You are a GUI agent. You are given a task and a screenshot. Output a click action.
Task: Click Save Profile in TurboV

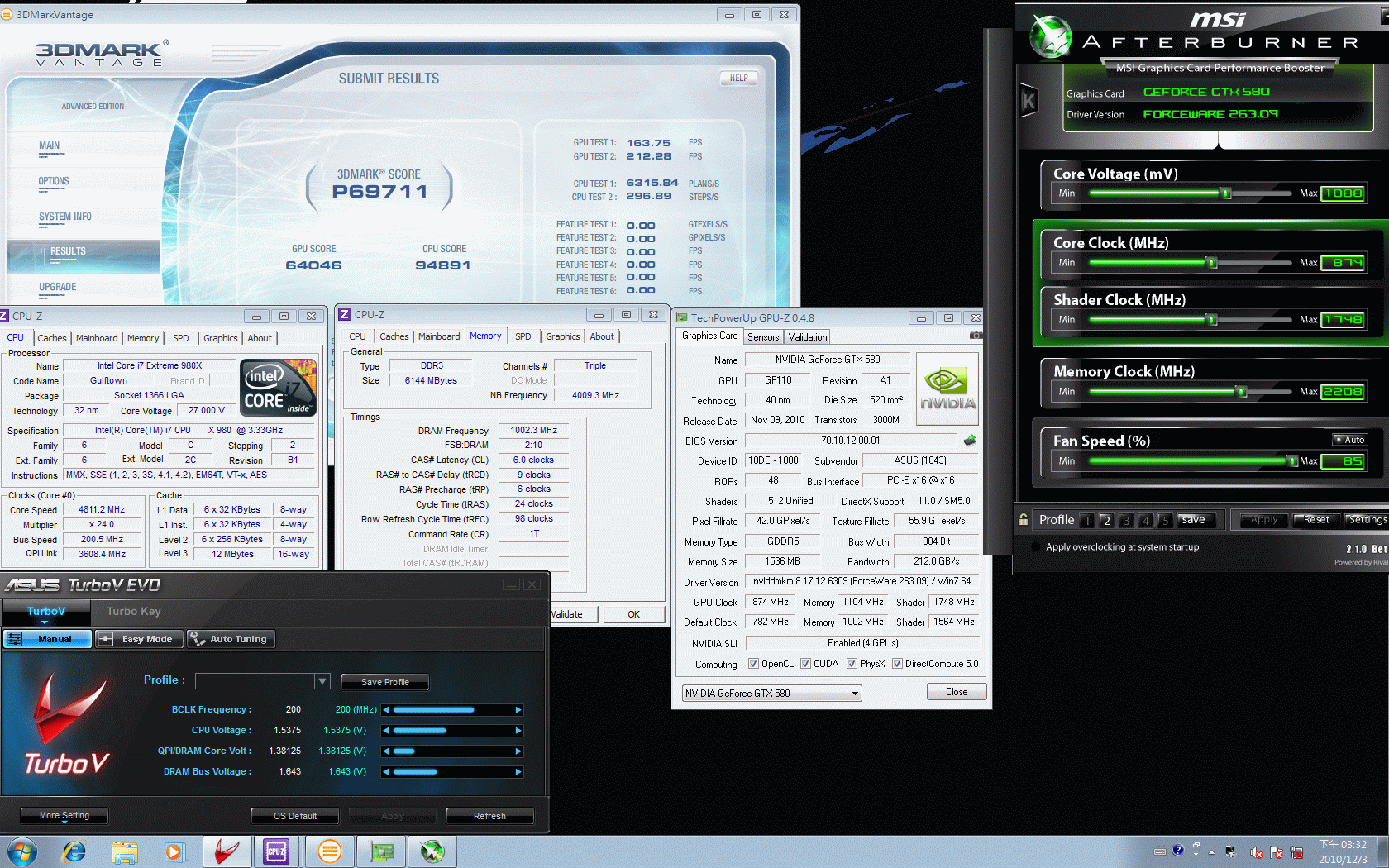point(385,682)
